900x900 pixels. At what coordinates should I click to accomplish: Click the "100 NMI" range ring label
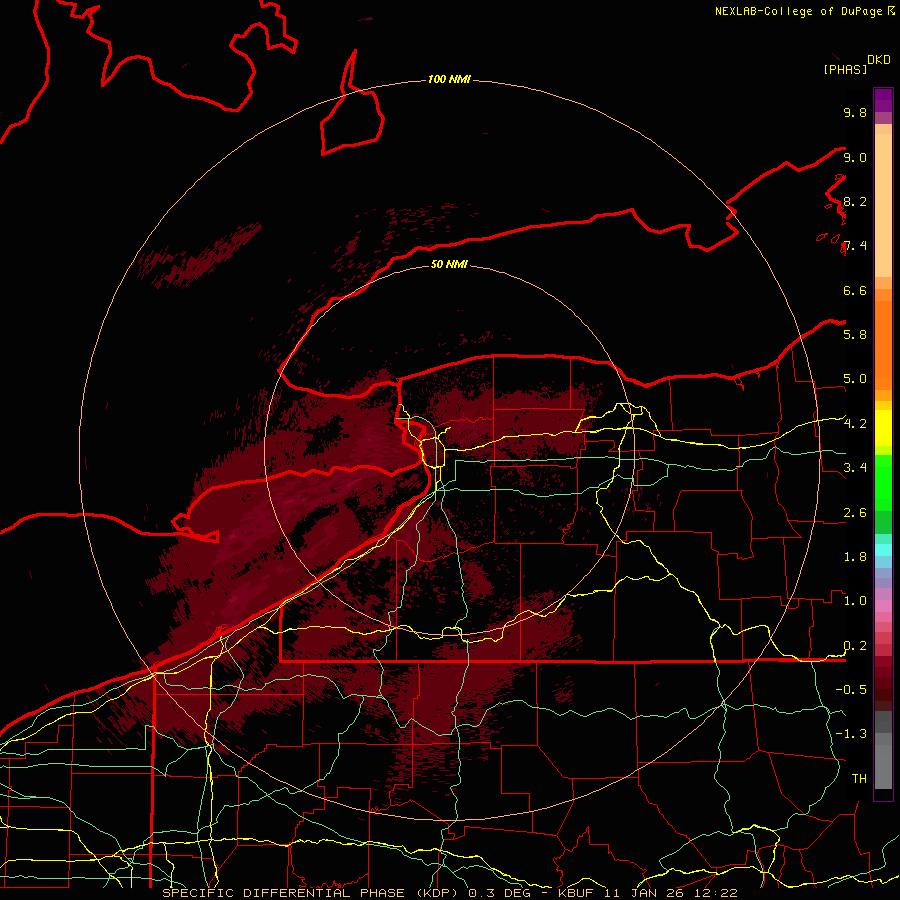point(449,79)
